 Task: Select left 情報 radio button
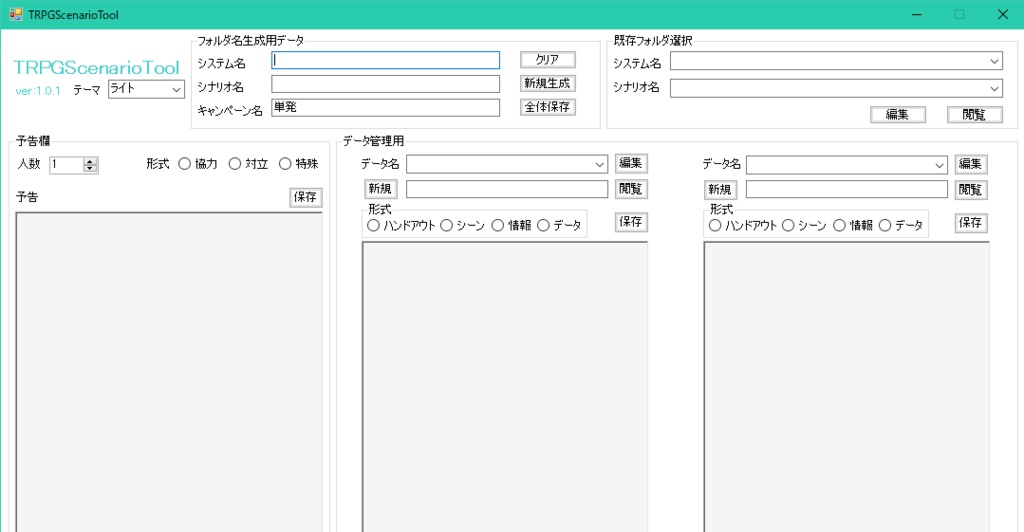[x=511, y=225]
